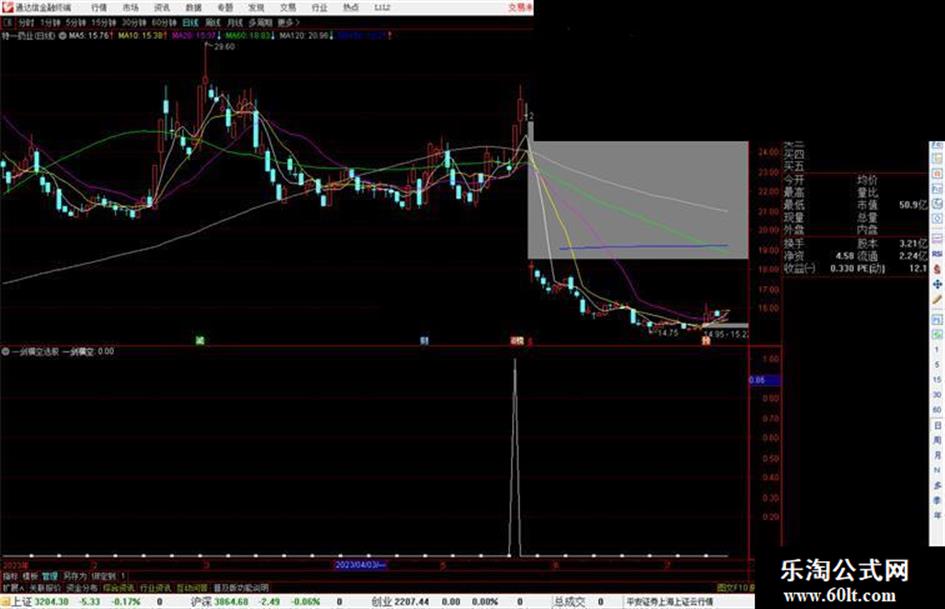Select the 周线 weekly period tab
The width and height of the screenshot is (945, 609).
coord(213,22)
